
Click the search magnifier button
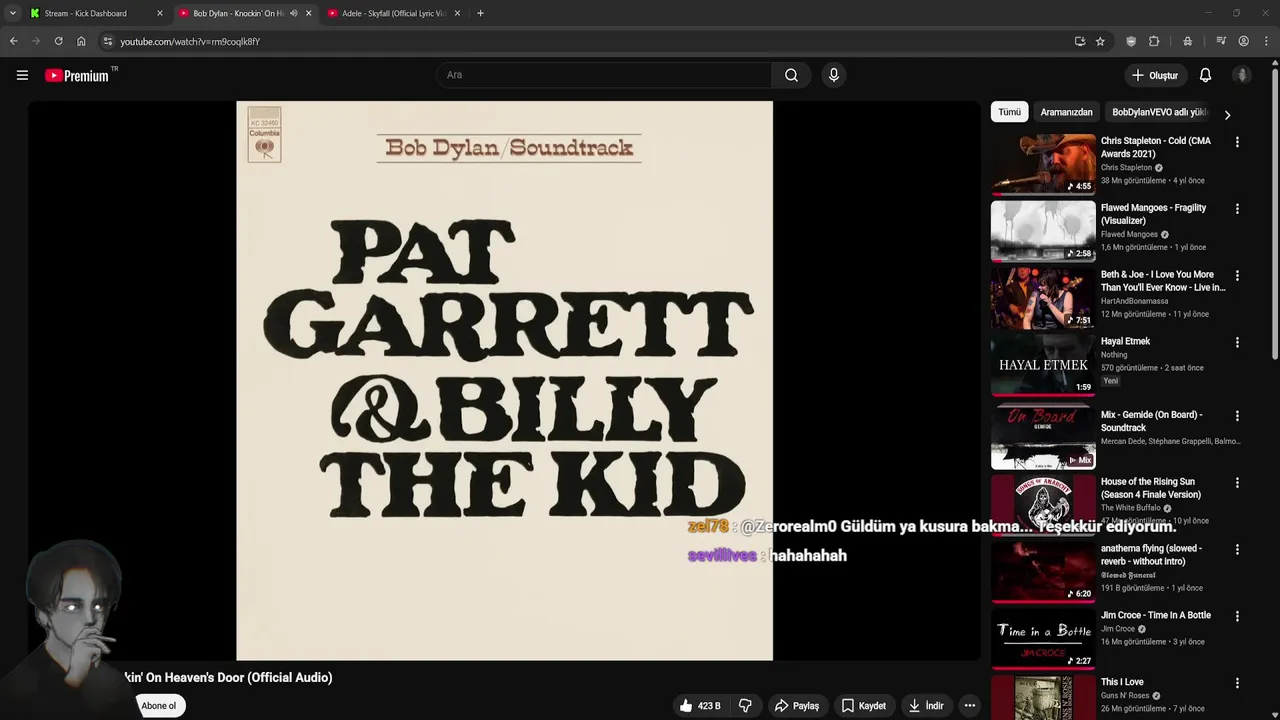[791, 75]
